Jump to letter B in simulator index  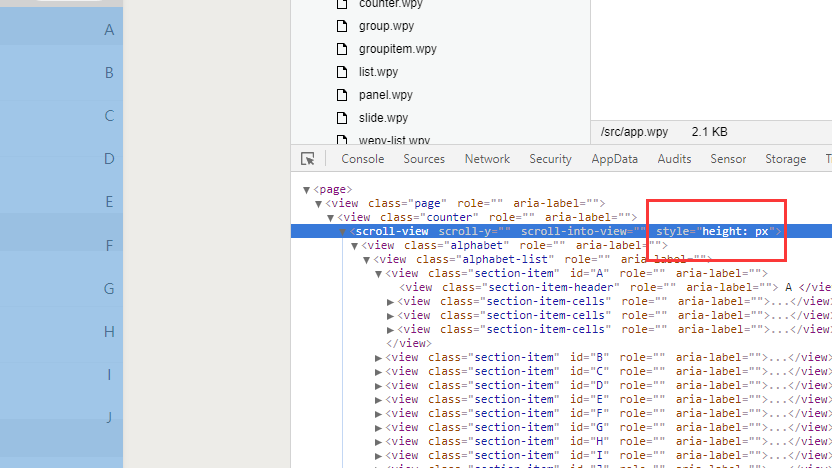[x=109, y=73]
